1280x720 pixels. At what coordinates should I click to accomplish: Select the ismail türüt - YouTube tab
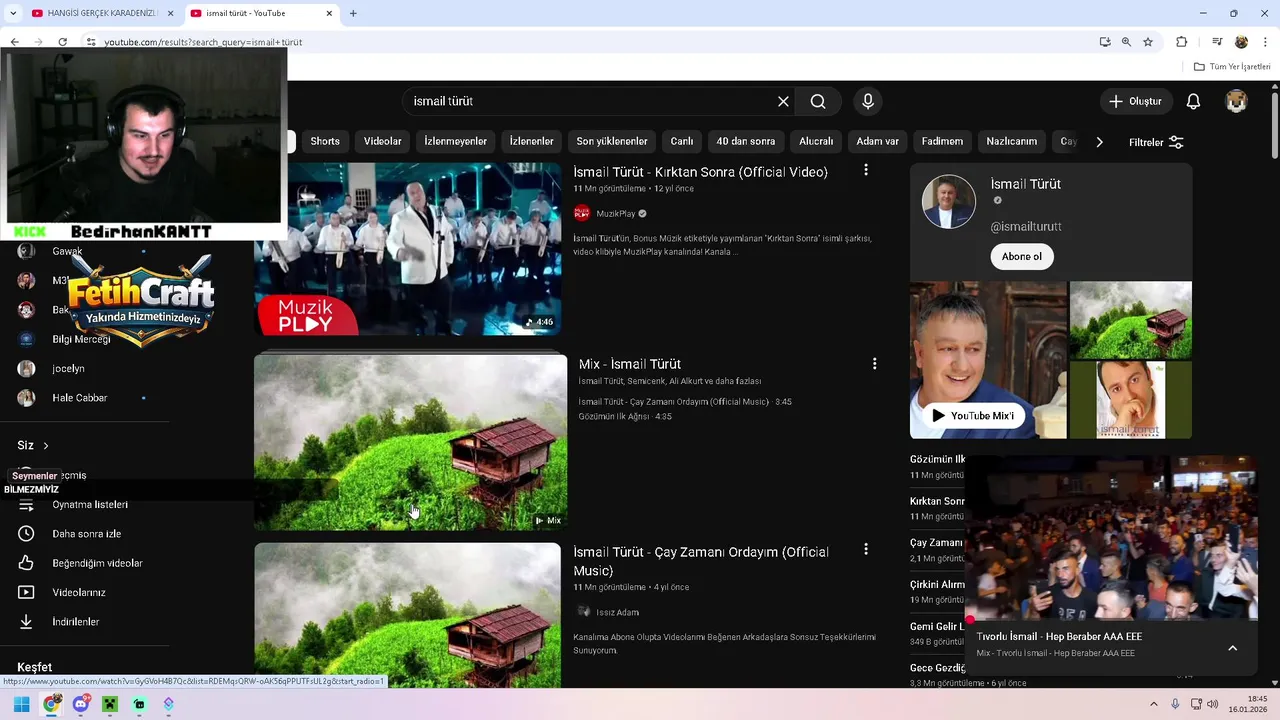260,13
